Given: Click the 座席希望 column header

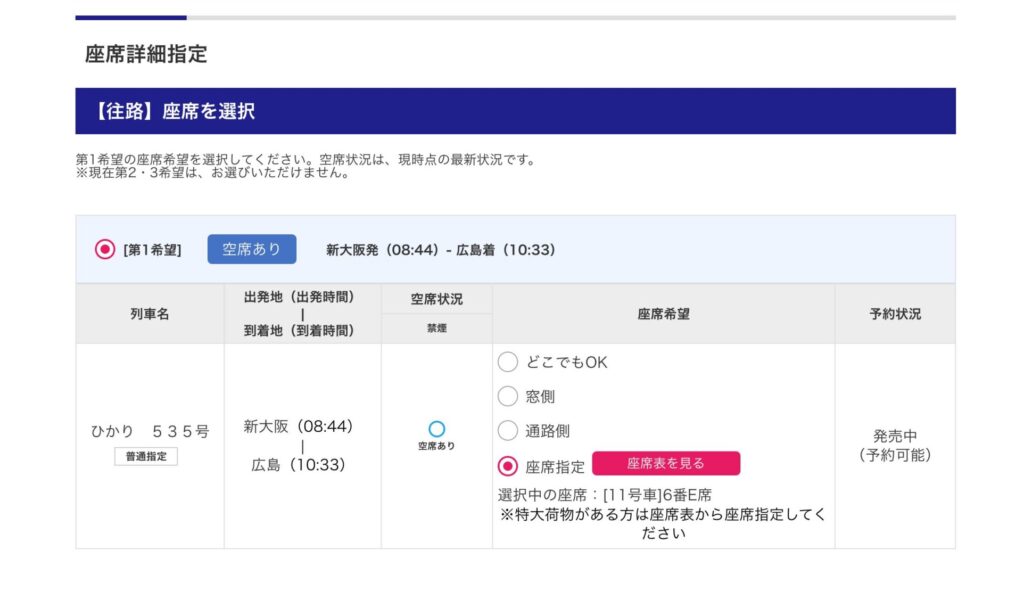Looking at the screenshot, I should [x=663, y=314].
